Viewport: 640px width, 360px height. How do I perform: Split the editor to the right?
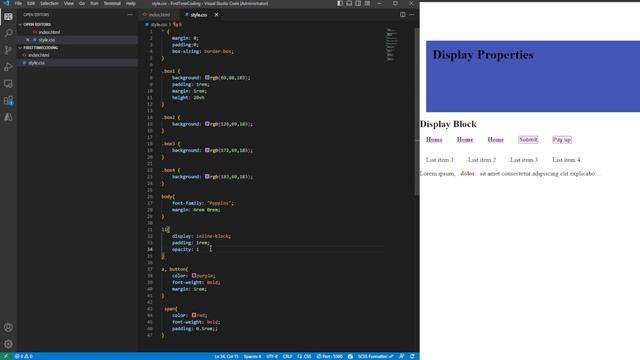coord(402,15)
